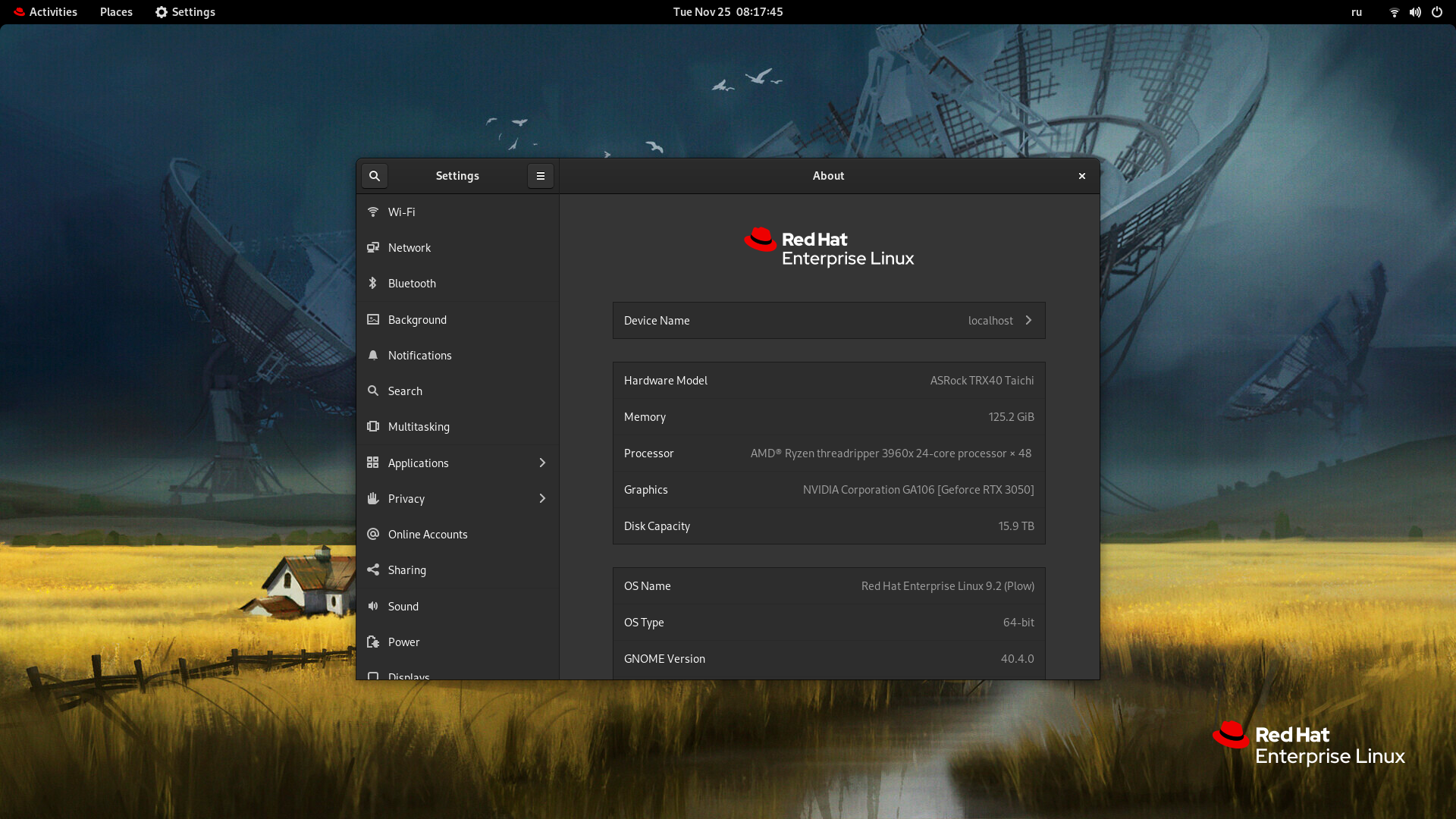Open the Sound settings panel
1456x819 pixels.
[403, 607]
